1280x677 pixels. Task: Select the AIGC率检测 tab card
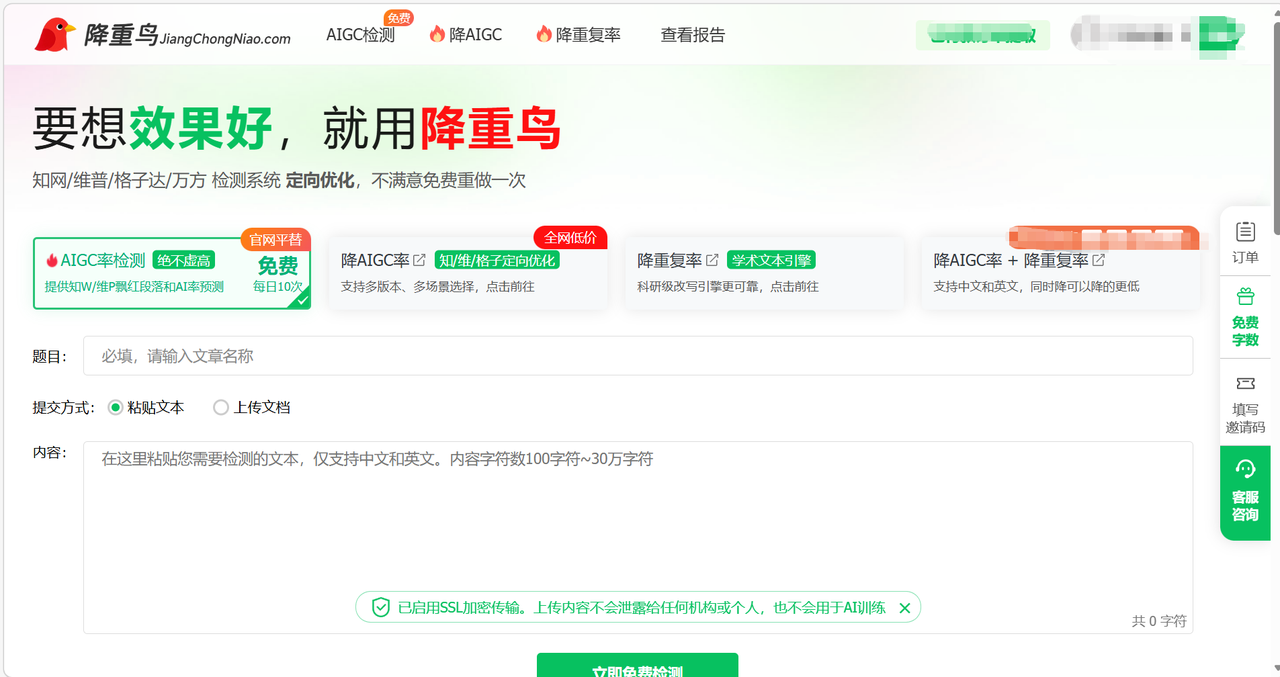(172, 273)
